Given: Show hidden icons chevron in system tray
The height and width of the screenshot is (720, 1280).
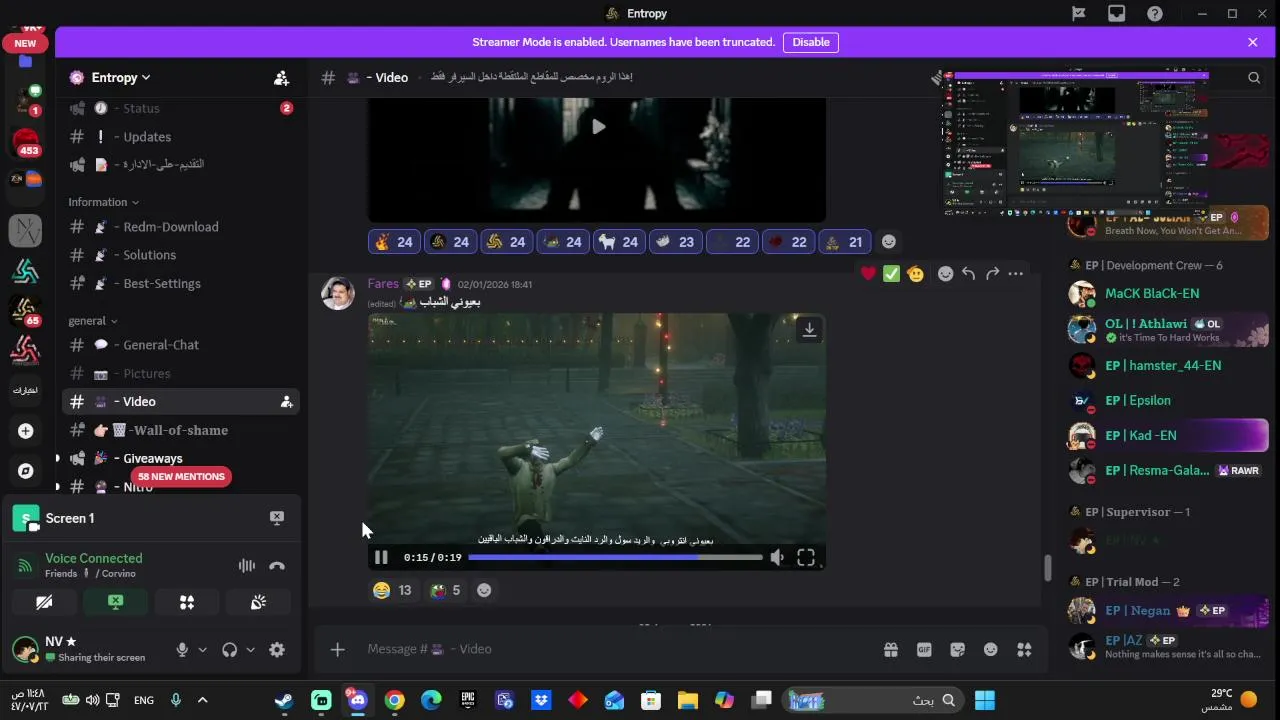Looking at the screenshot, I should click(x=203, y=700).
